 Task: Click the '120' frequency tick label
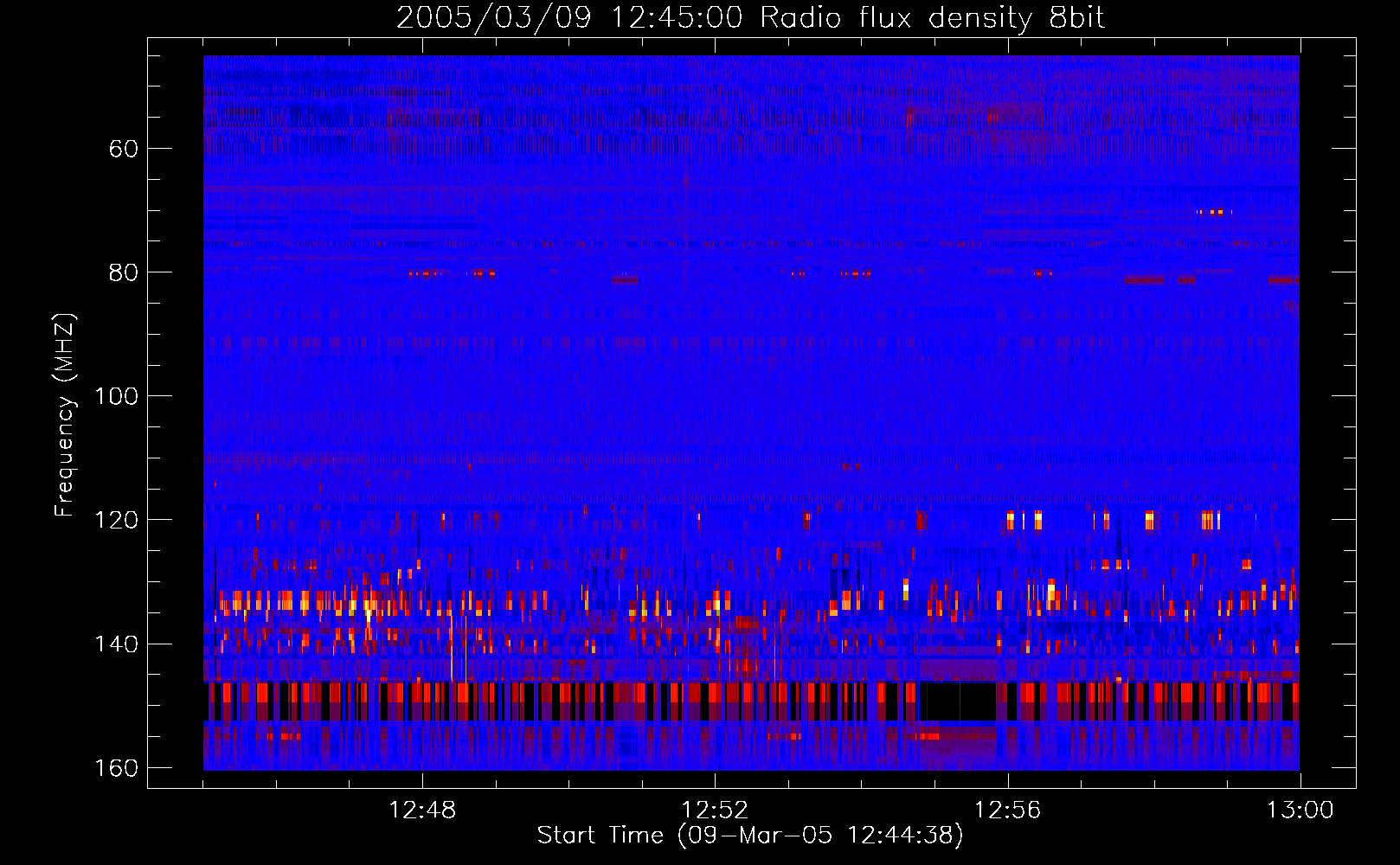(x=116, y=520)
